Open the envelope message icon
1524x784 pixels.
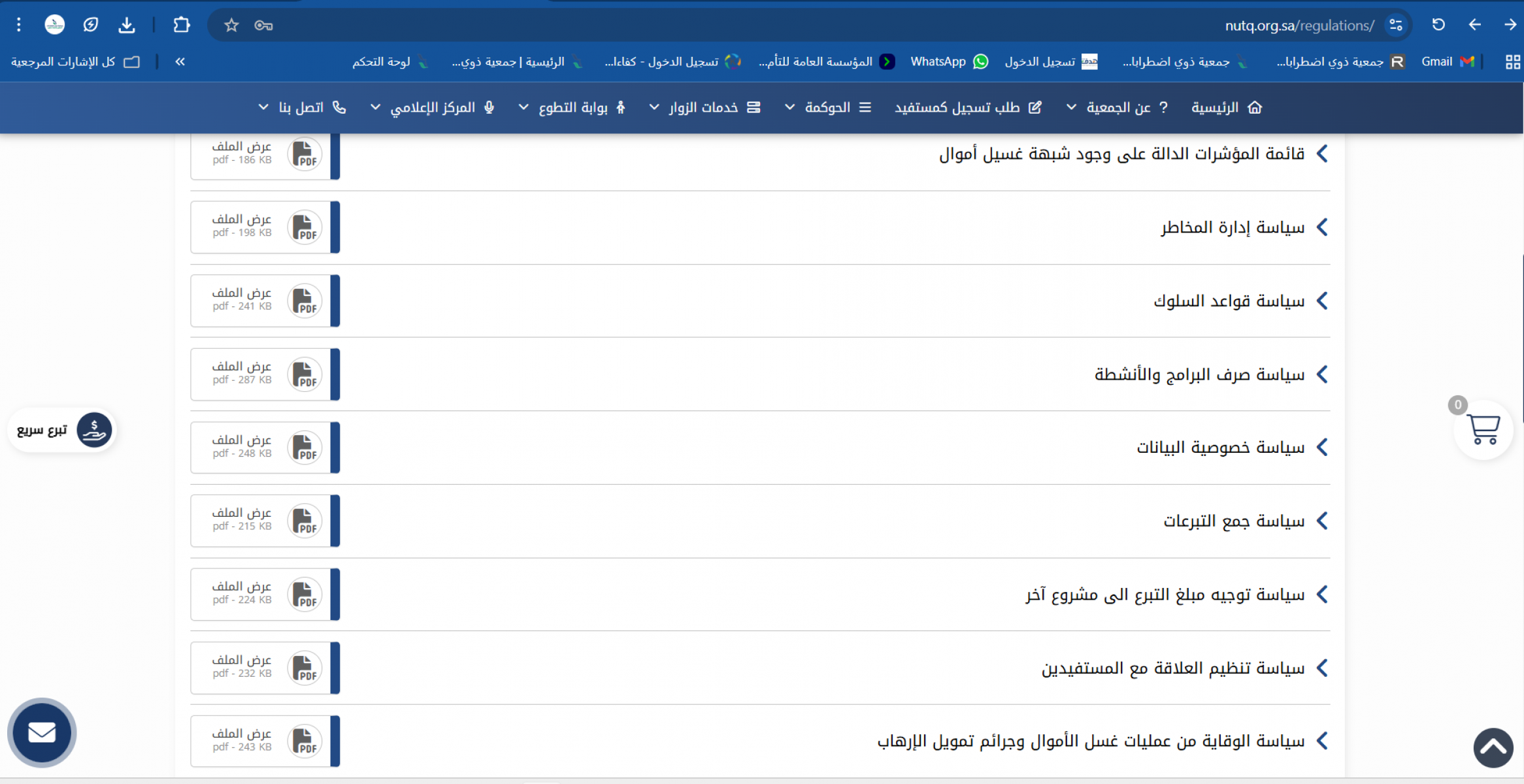coord(42,732)
